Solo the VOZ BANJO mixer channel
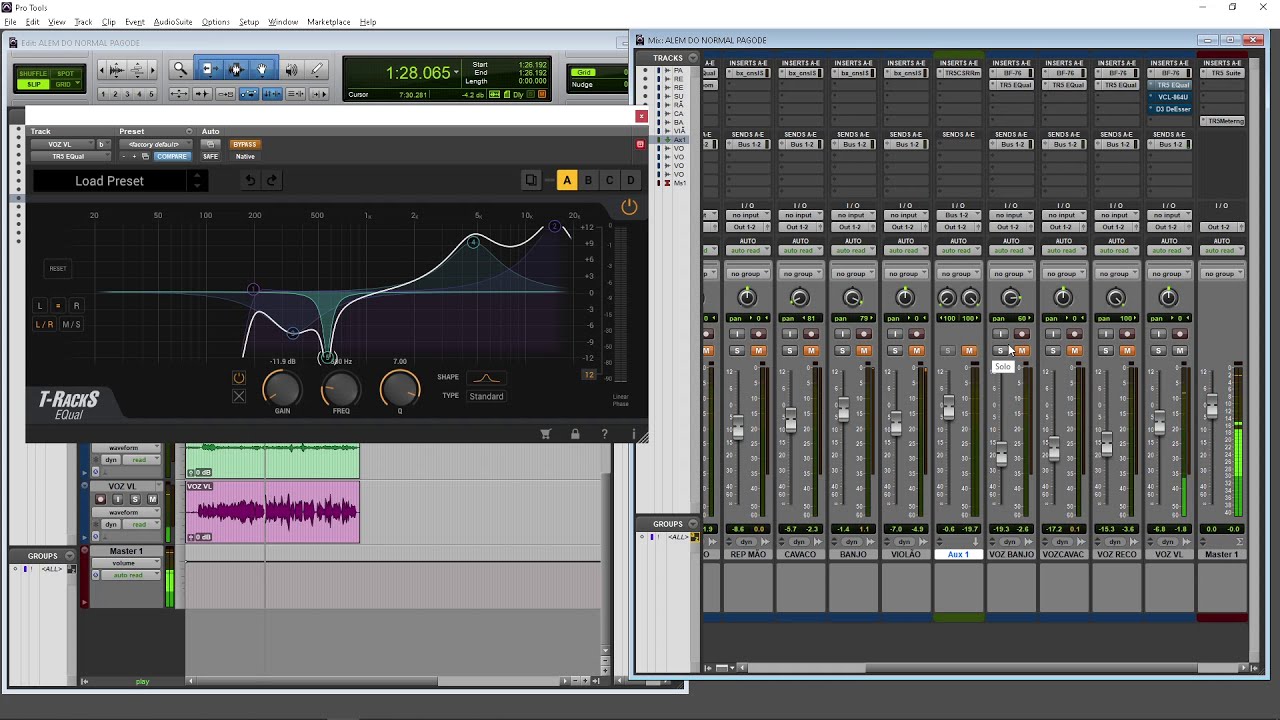 coord(1000,351)
